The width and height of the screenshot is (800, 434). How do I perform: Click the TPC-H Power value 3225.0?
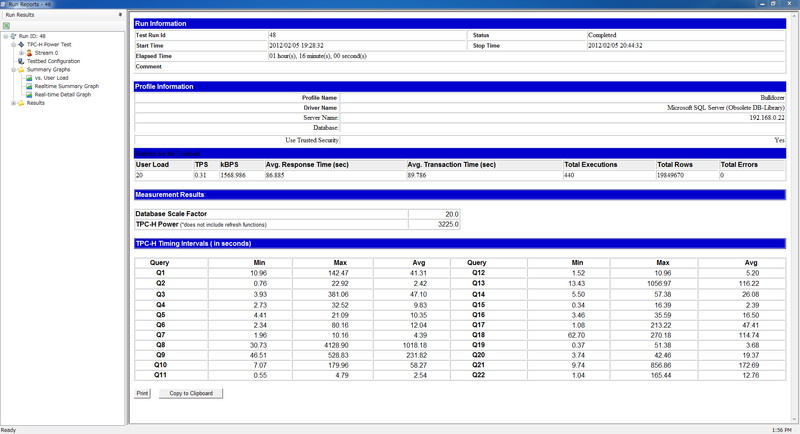coord(448,224)
